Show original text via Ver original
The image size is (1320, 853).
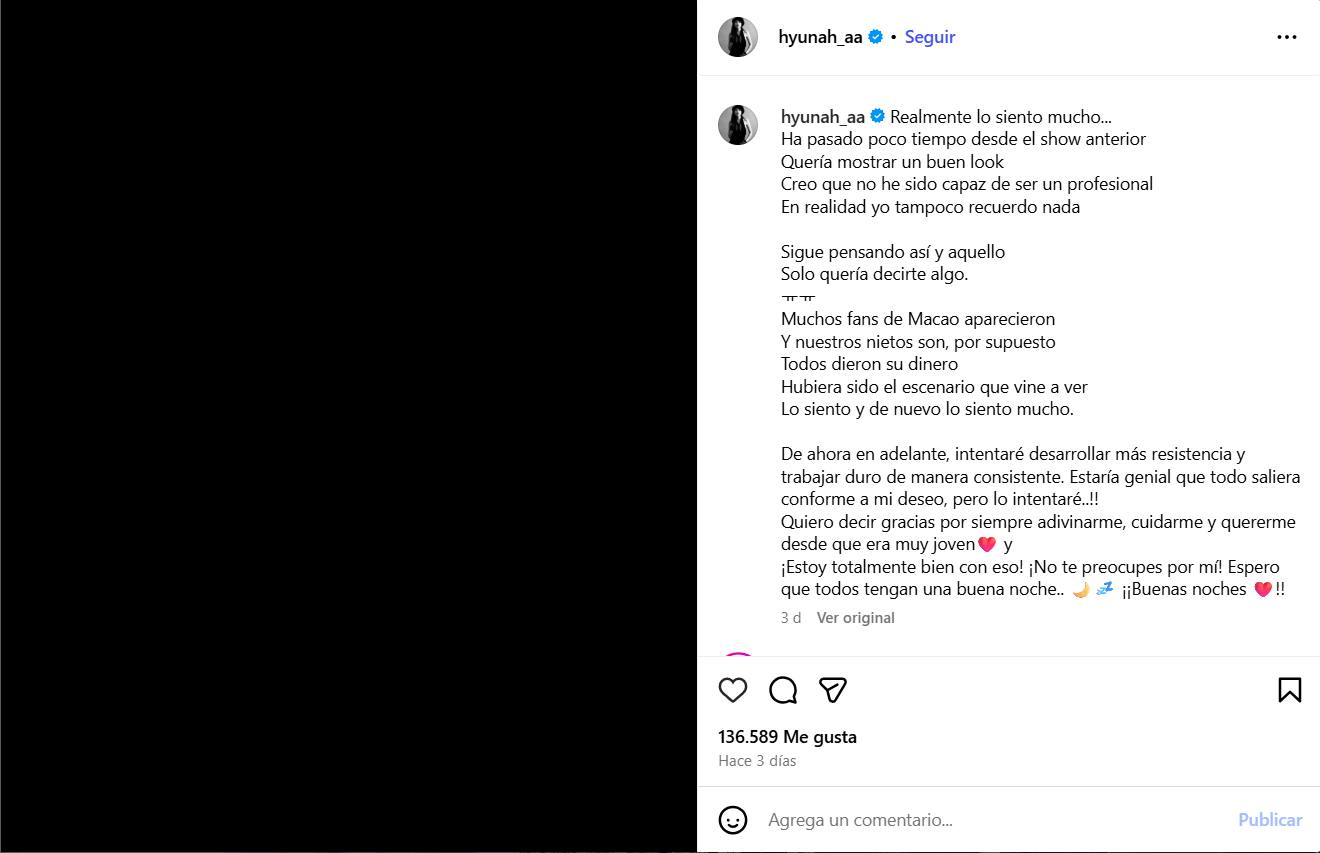click(x=855, y=618)
